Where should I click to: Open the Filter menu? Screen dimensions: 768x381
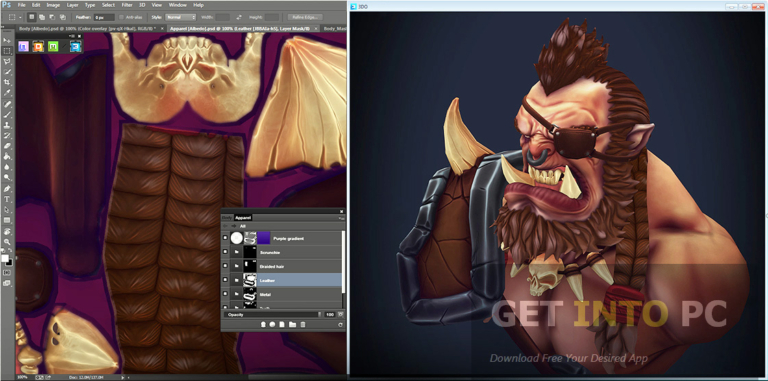pos(127,5)
